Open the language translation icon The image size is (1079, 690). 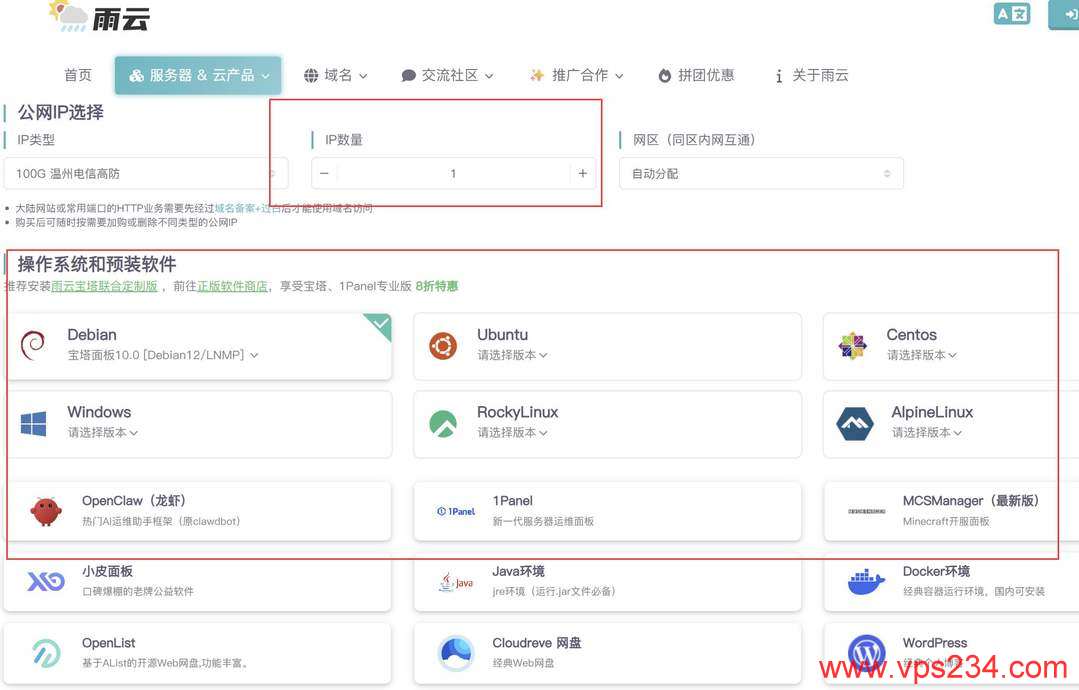pos(1012,14)
